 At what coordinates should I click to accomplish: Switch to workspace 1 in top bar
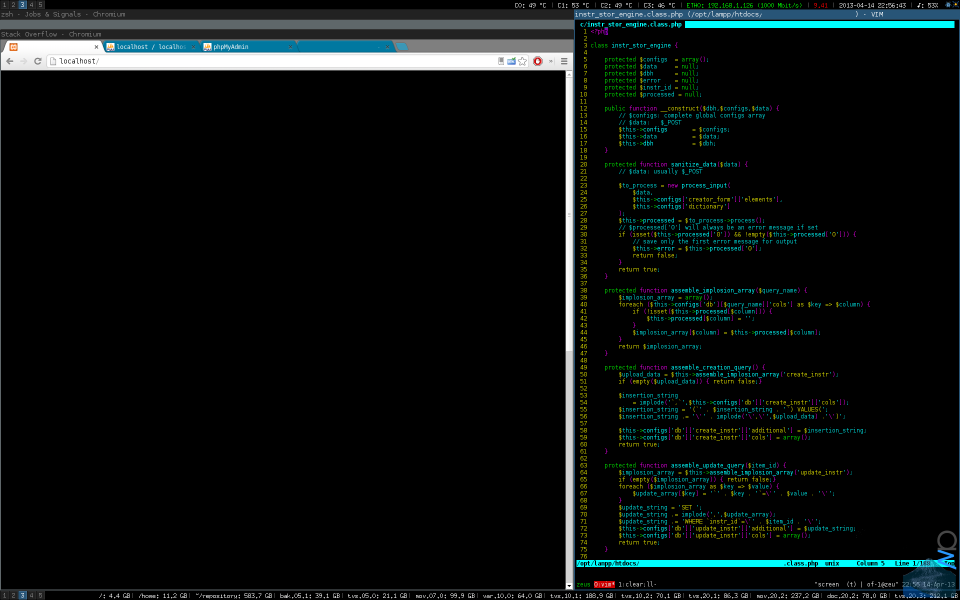[x=4, y=4]
